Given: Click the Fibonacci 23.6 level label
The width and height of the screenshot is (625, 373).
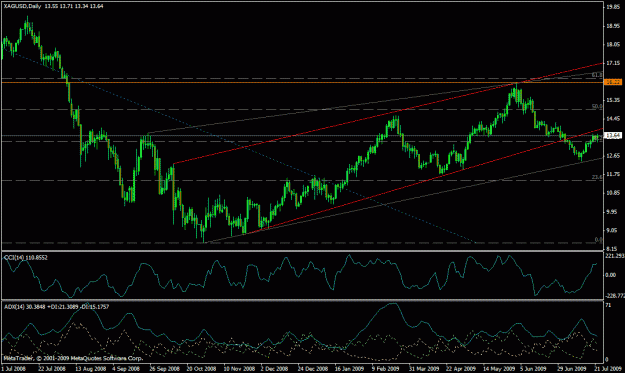Looking at the screenshot, I should pos(597,177).
